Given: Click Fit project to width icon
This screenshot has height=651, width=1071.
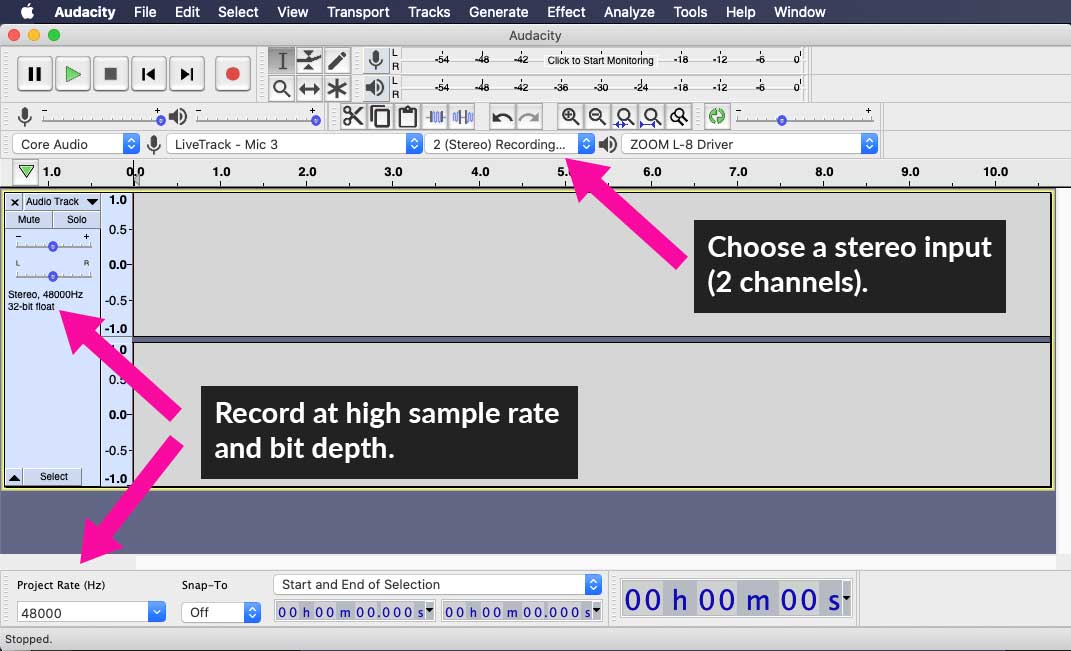Looking at the screenshot, I should (651, 117).
